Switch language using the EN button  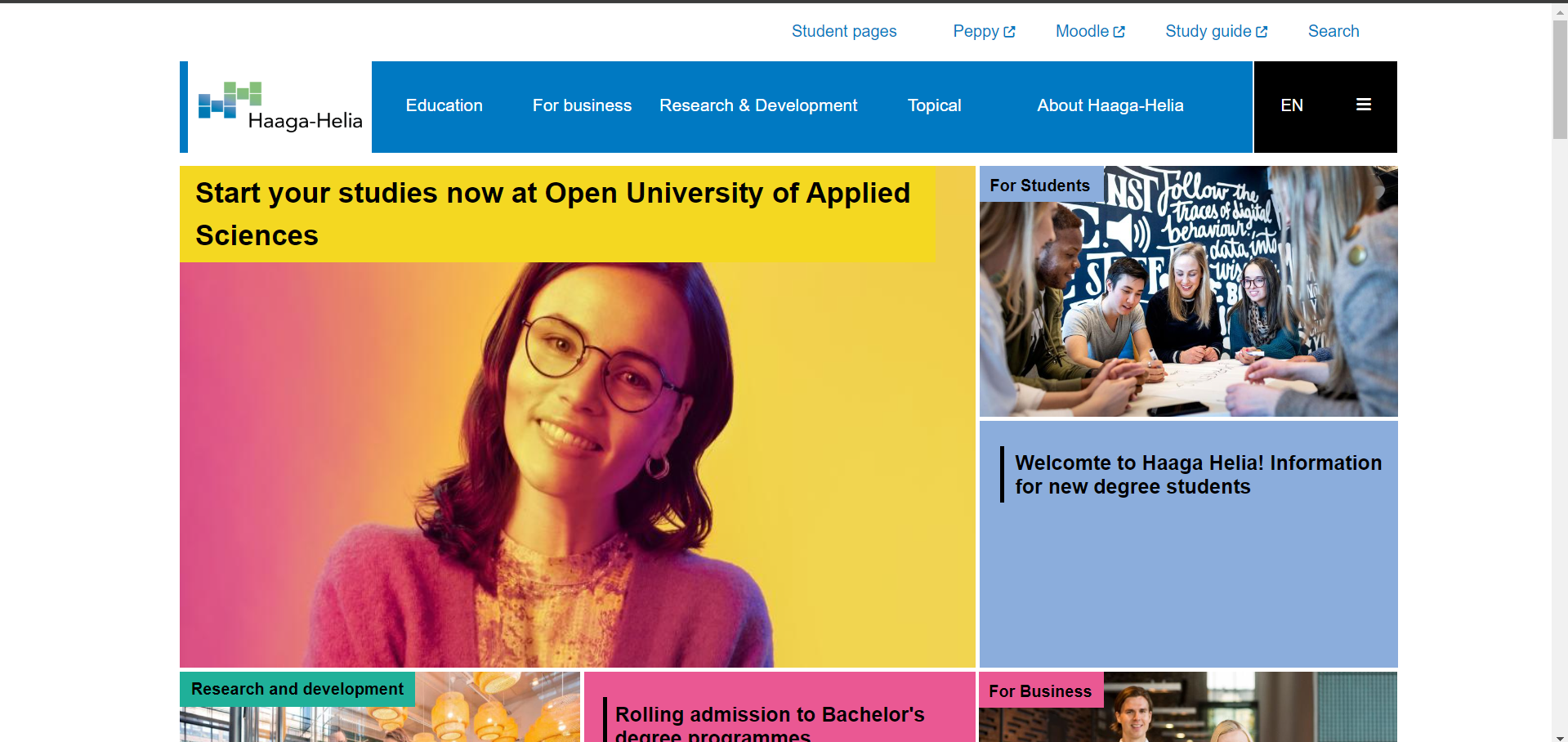pyautogui.click(x=1291, y=105)
